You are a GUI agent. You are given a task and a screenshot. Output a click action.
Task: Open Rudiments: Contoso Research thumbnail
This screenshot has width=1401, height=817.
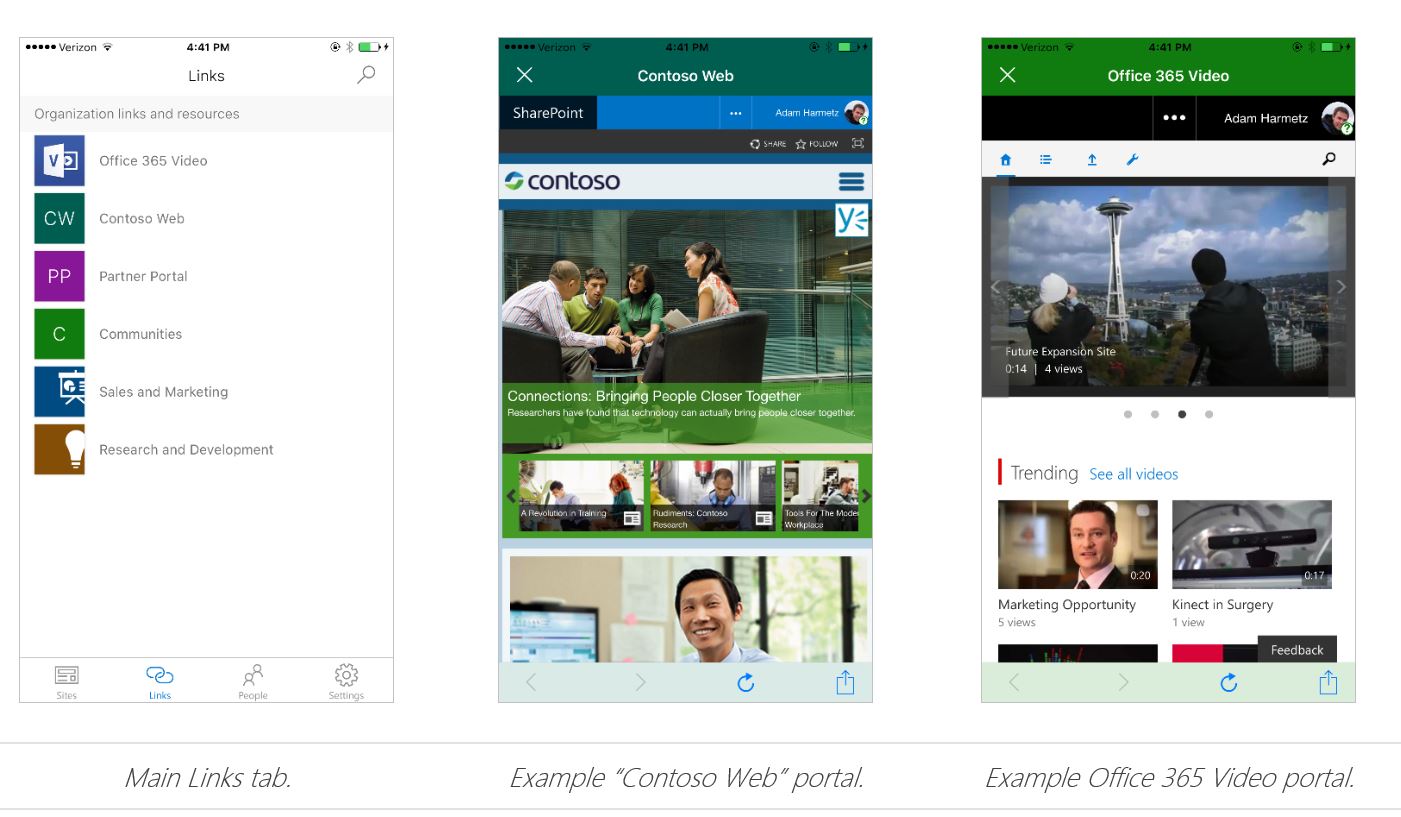(713, 496)
